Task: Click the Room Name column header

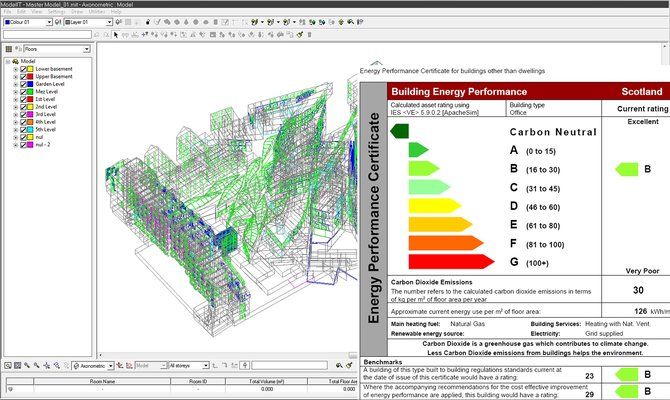Action: pyautogui.click(x=102, y=381)
